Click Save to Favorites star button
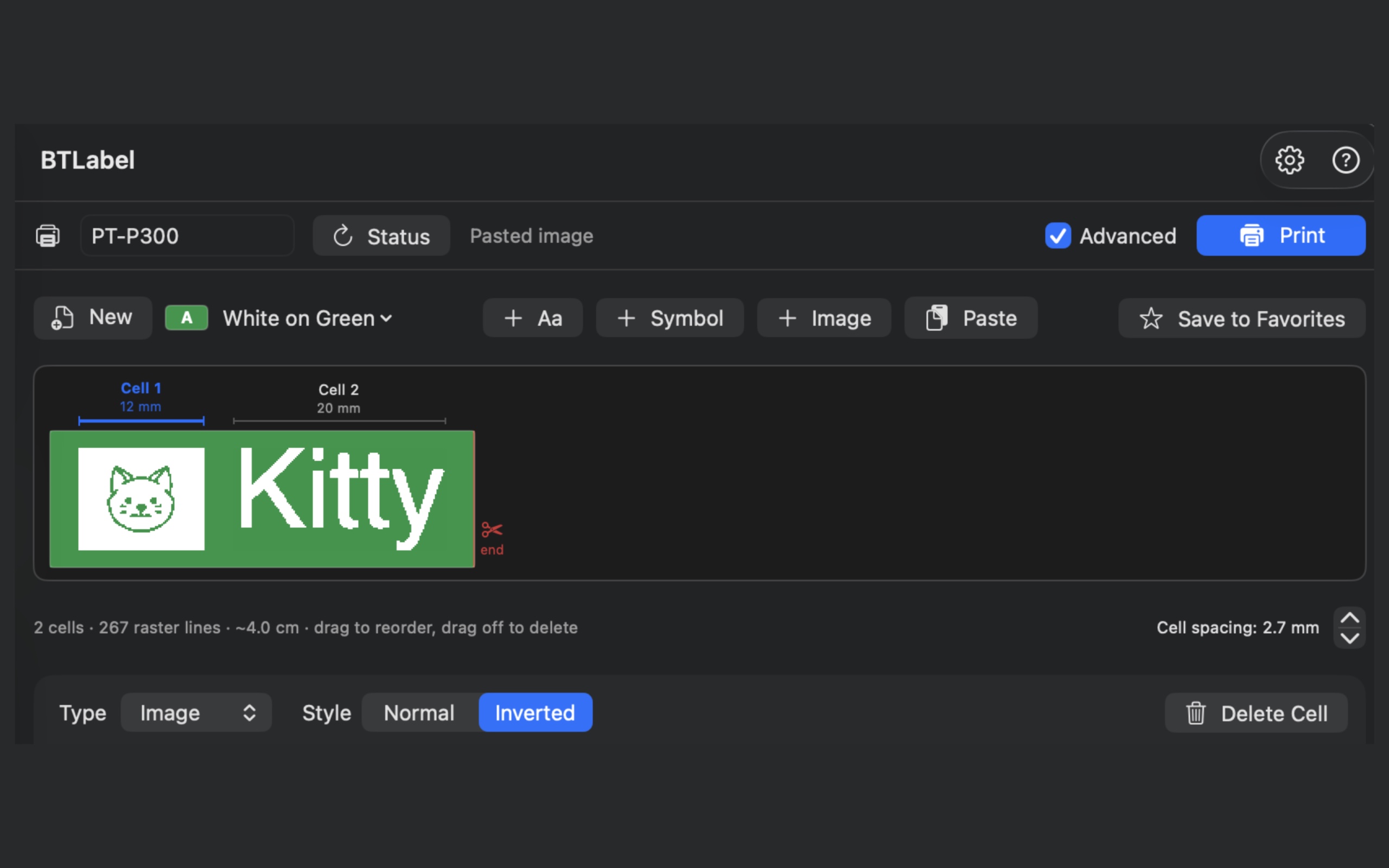 (x=1242, y=318)
